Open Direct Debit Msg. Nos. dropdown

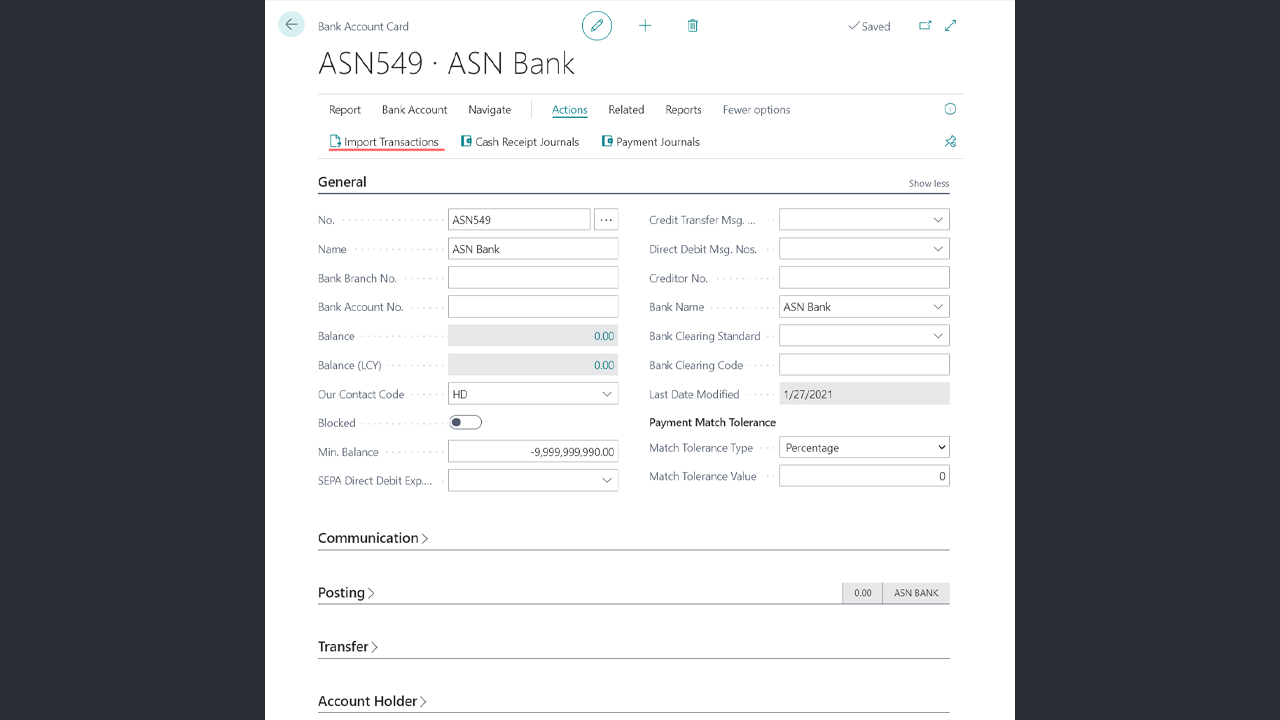tap(938, 249)
